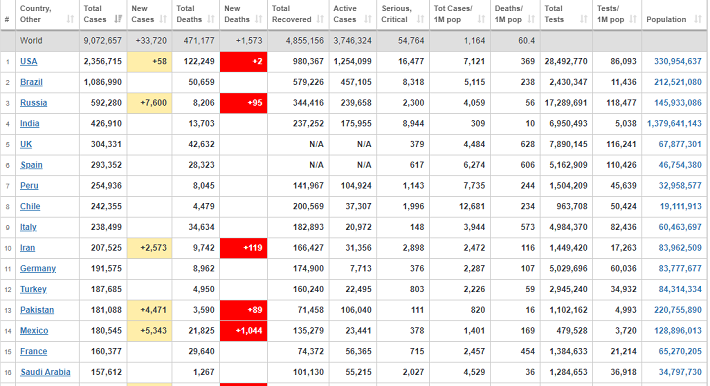The width and height of the screenshot is (710, 386).
Task: Click the Chile country link
Action: 30,207
